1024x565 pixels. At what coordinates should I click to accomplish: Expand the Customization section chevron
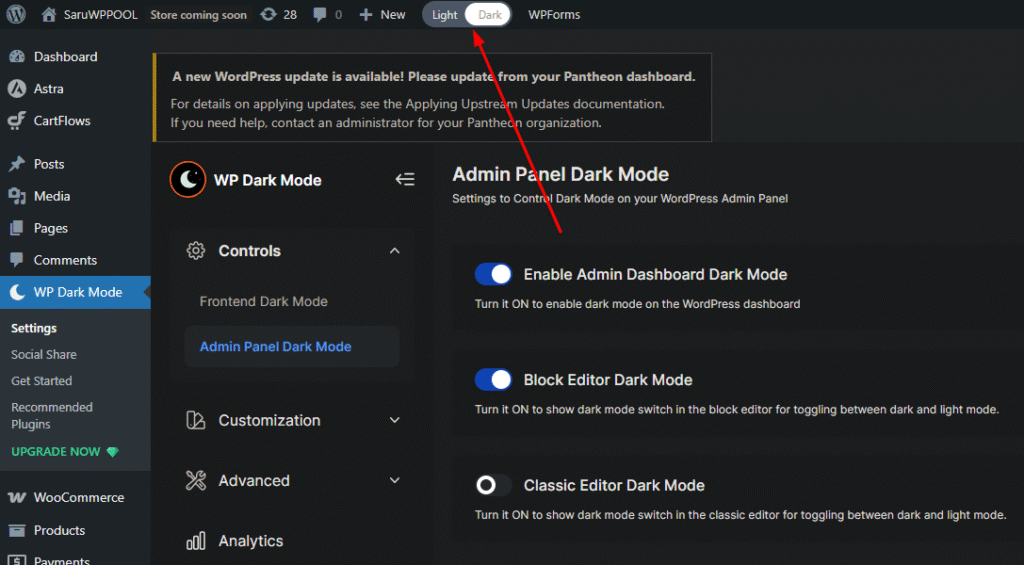394,420
